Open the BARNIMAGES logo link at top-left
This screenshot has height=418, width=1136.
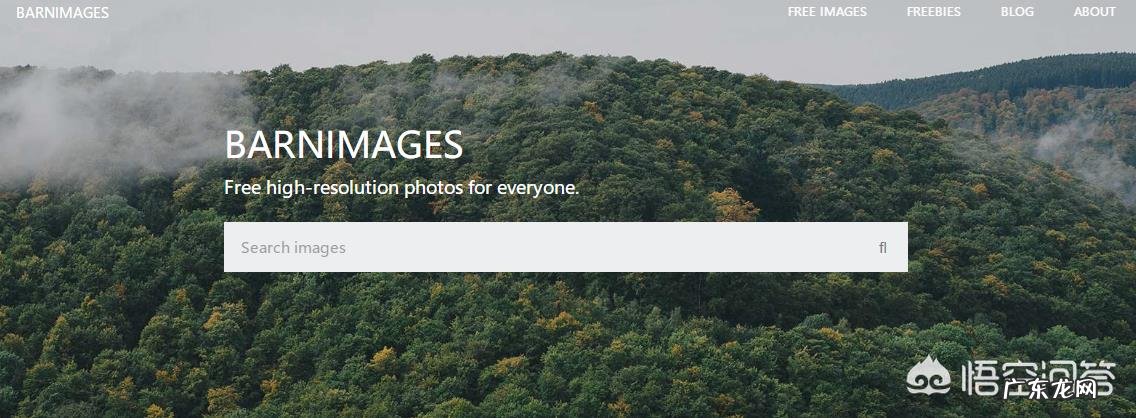62,12
